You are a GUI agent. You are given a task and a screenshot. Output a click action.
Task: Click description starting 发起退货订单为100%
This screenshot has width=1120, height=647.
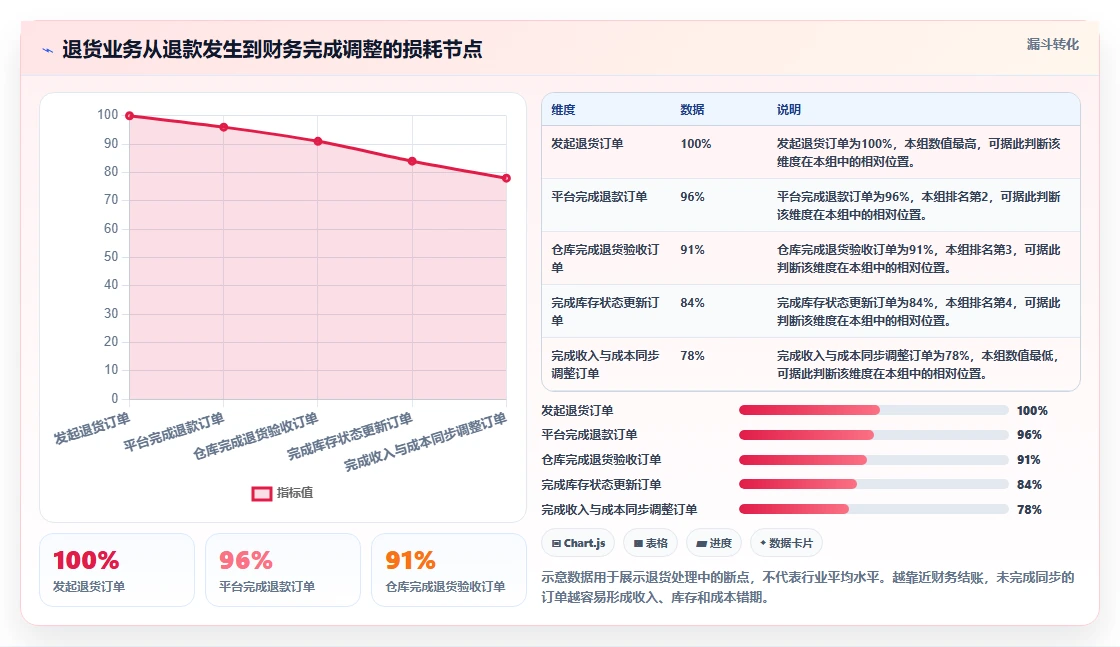point(919,153)
